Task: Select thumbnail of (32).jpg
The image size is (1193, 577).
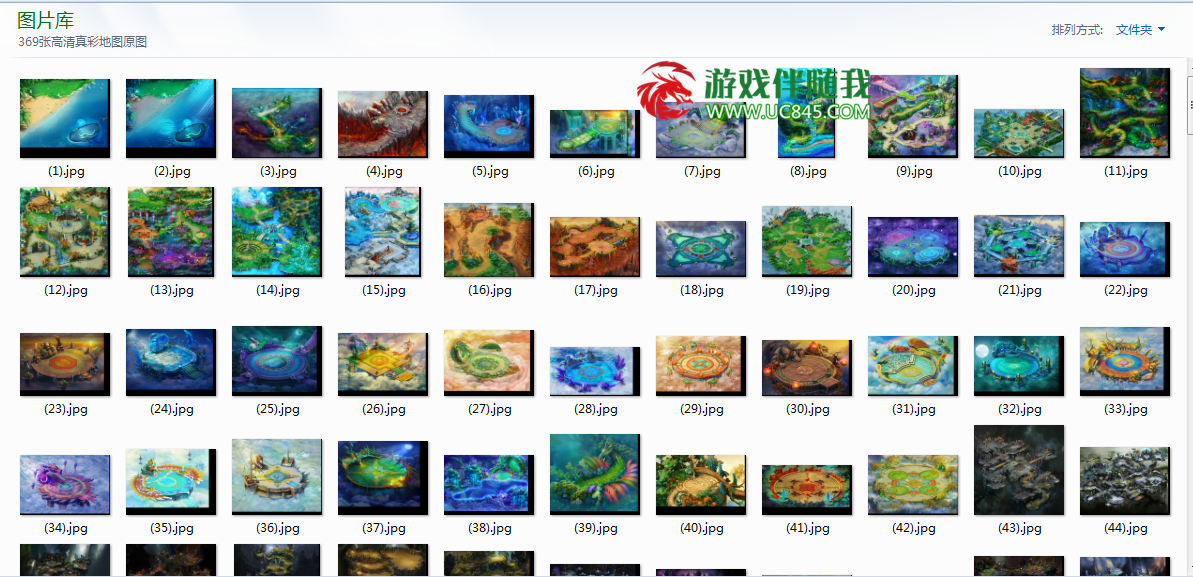Action: pyautogui.click(x=1020, y=366)
